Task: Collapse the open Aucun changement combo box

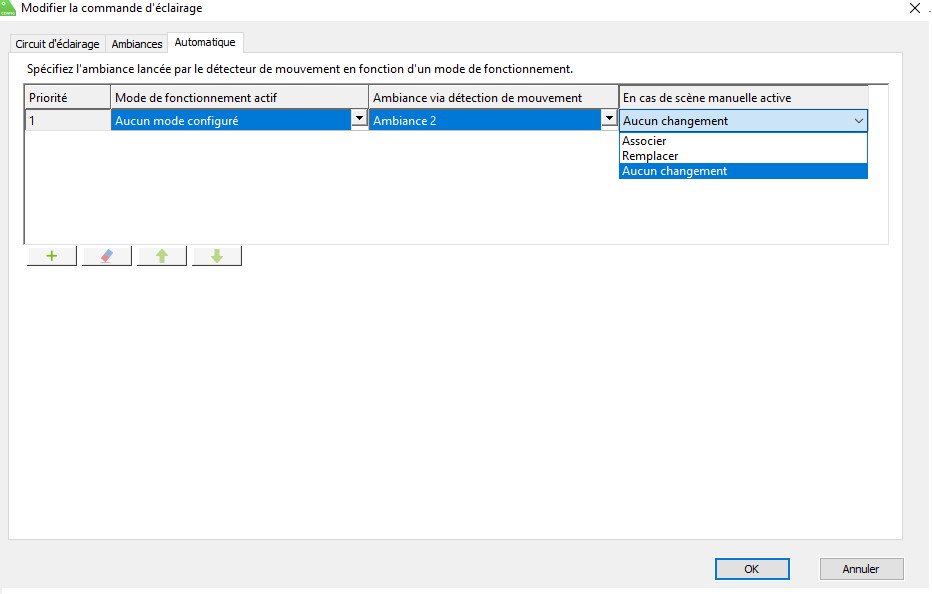Action: click(x=858, y=121)
